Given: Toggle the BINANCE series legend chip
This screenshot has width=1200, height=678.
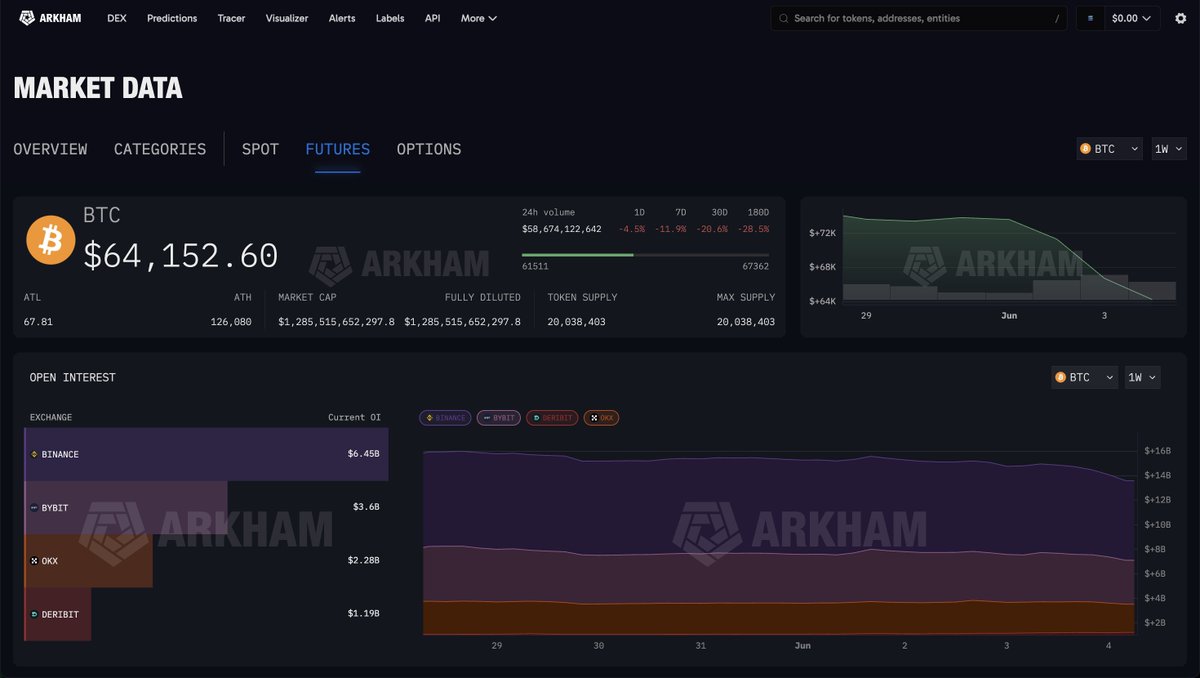Looking at the screenshot, I should pyautogui.click(x=445, y=417).
